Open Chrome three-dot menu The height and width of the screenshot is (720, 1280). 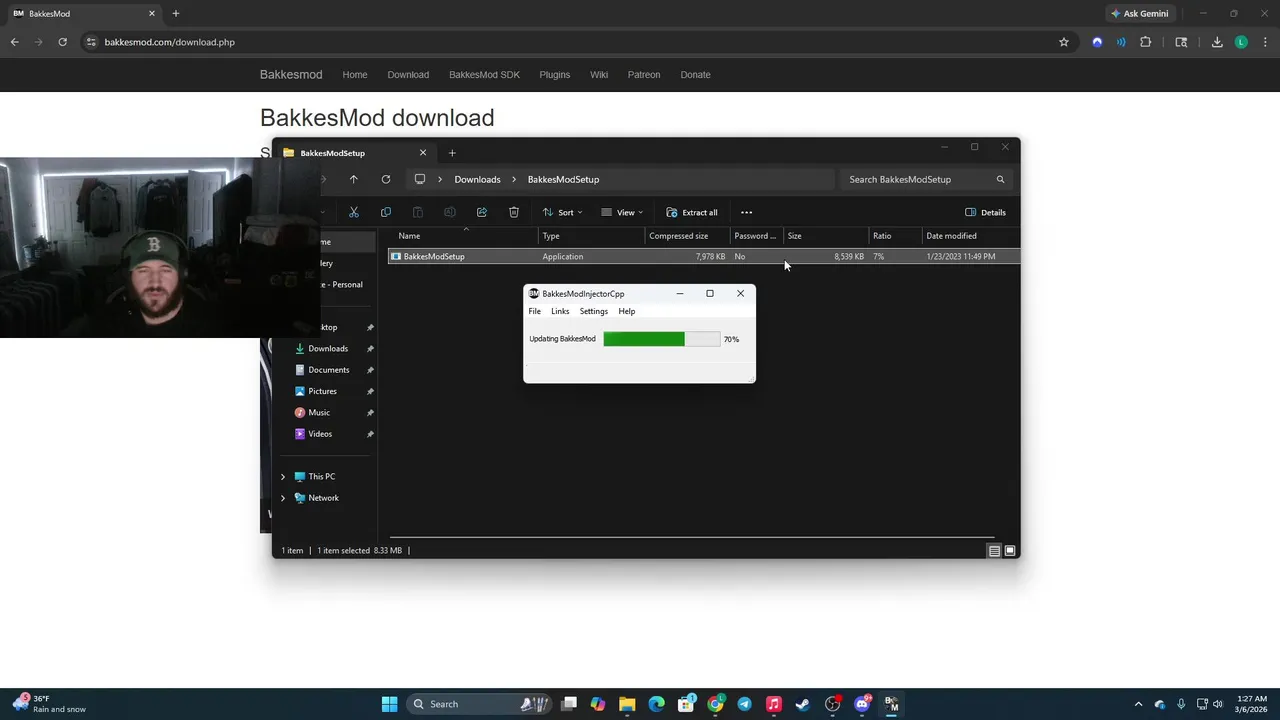coord(1266,42)
